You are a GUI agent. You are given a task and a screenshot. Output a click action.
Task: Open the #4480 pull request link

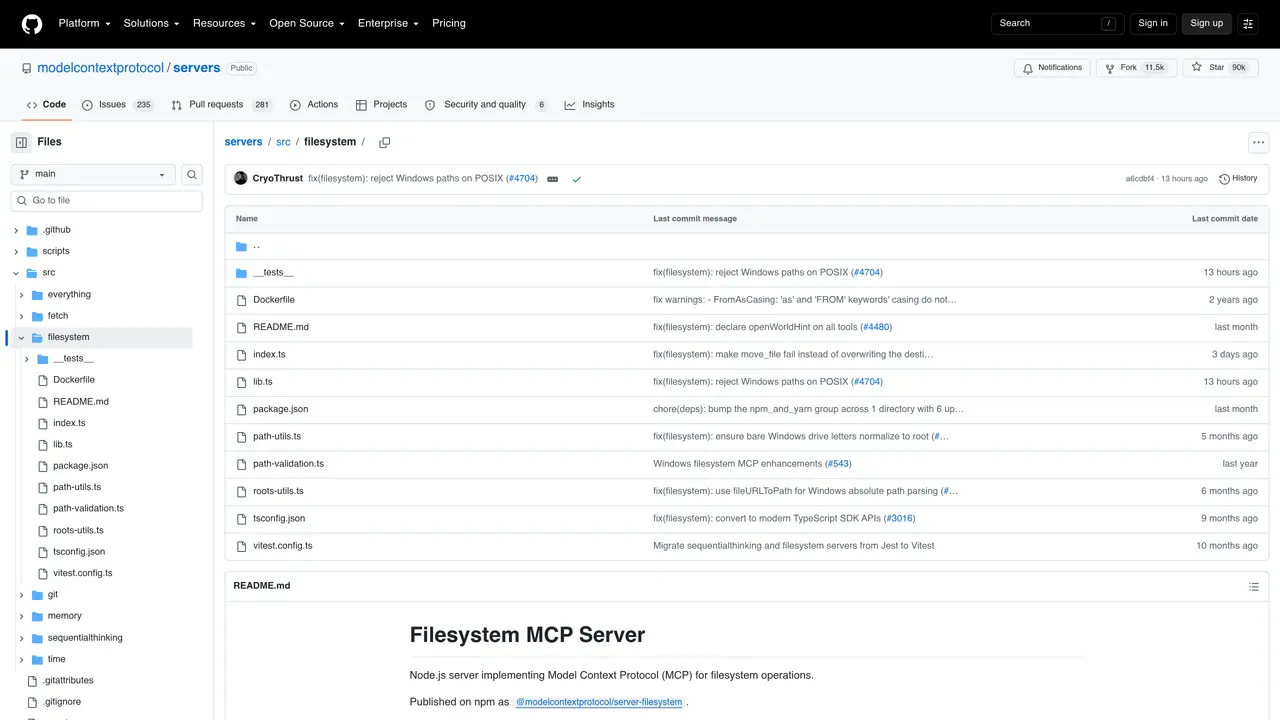tap(876, 327)
